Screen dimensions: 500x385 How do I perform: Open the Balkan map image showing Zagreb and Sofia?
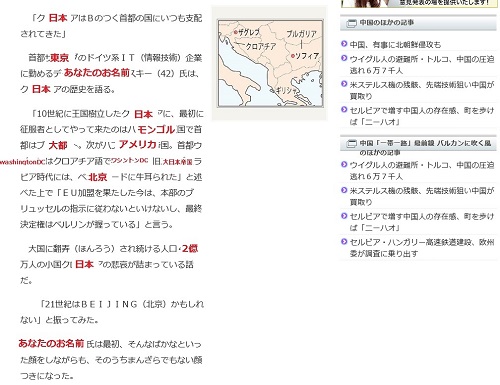point(270,63)
